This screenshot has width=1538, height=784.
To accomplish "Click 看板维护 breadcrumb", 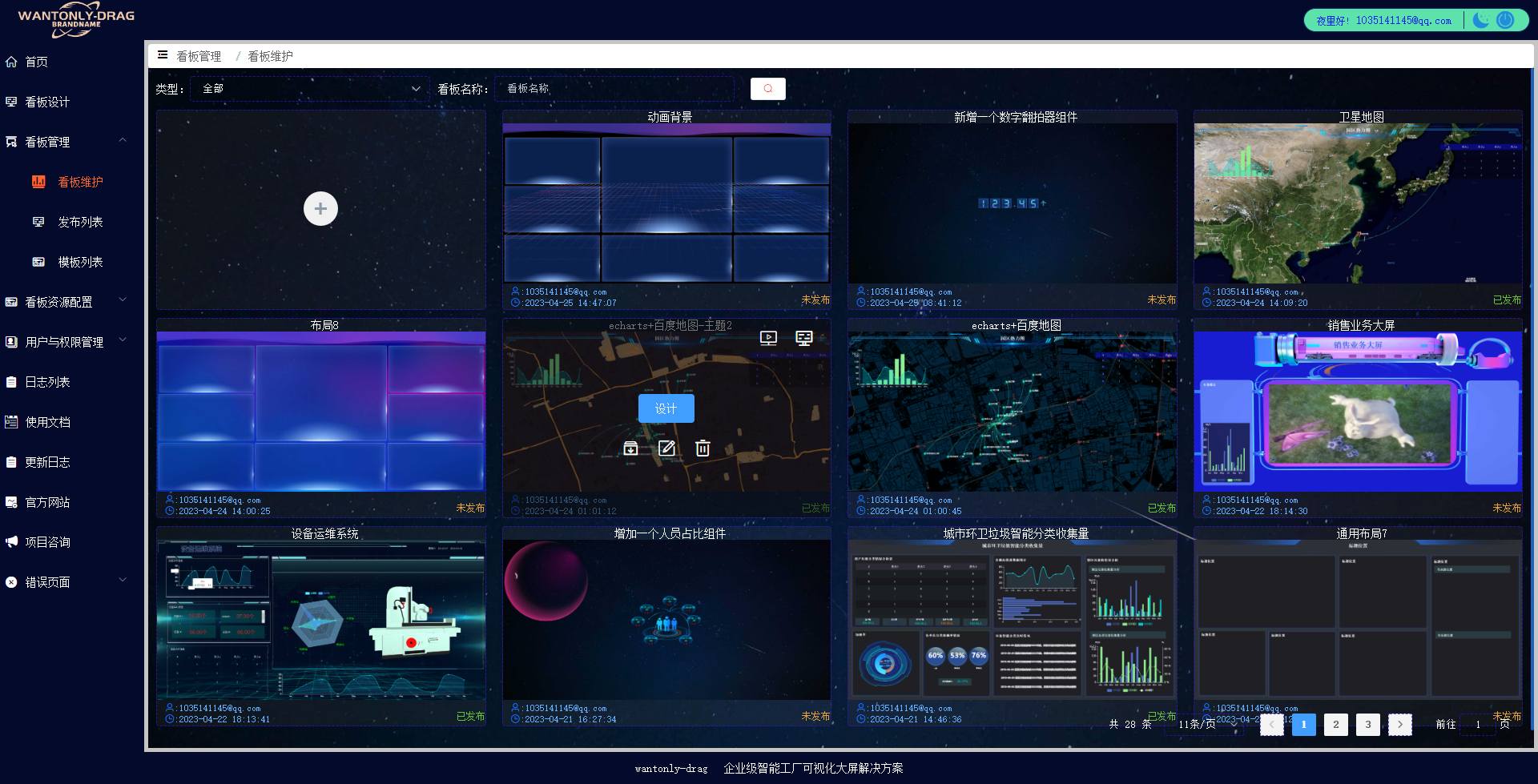I will pos(270,56).
